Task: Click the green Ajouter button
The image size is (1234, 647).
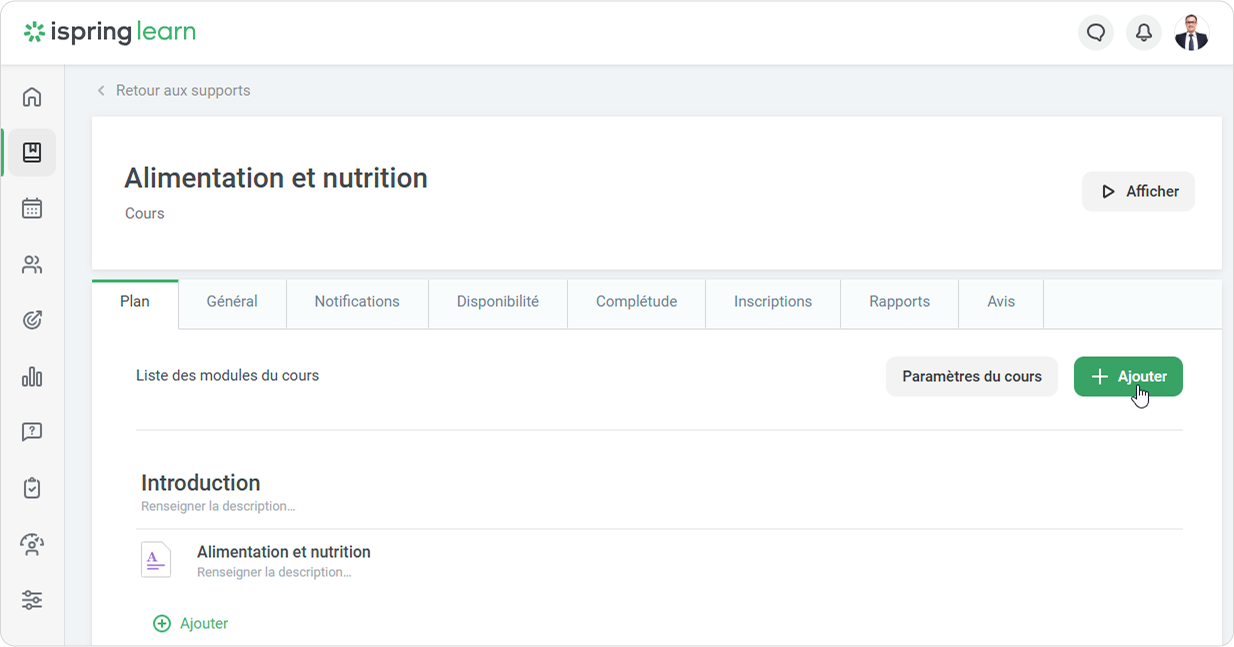Action: (1128, 377)
